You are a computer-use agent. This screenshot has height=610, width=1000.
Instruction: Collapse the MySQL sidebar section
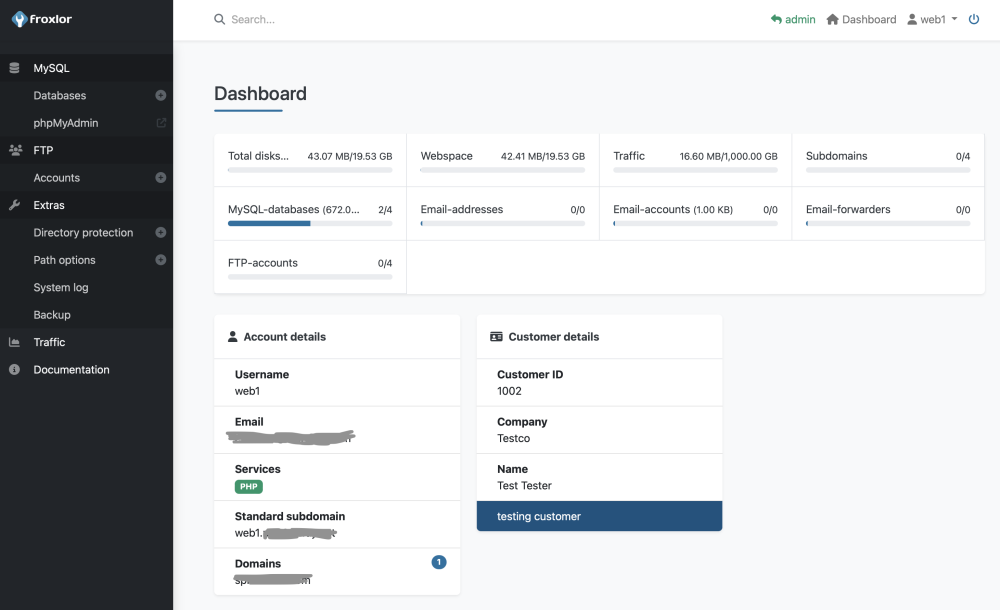51,68
